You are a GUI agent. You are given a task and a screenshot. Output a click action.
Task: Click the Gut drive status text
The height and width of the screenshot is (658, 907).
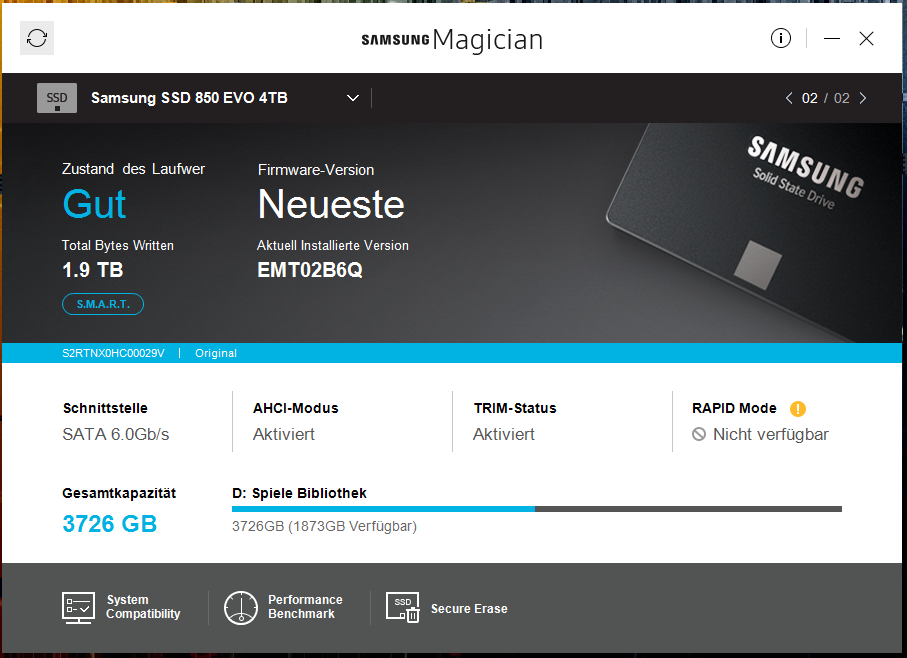coord(94,205)
